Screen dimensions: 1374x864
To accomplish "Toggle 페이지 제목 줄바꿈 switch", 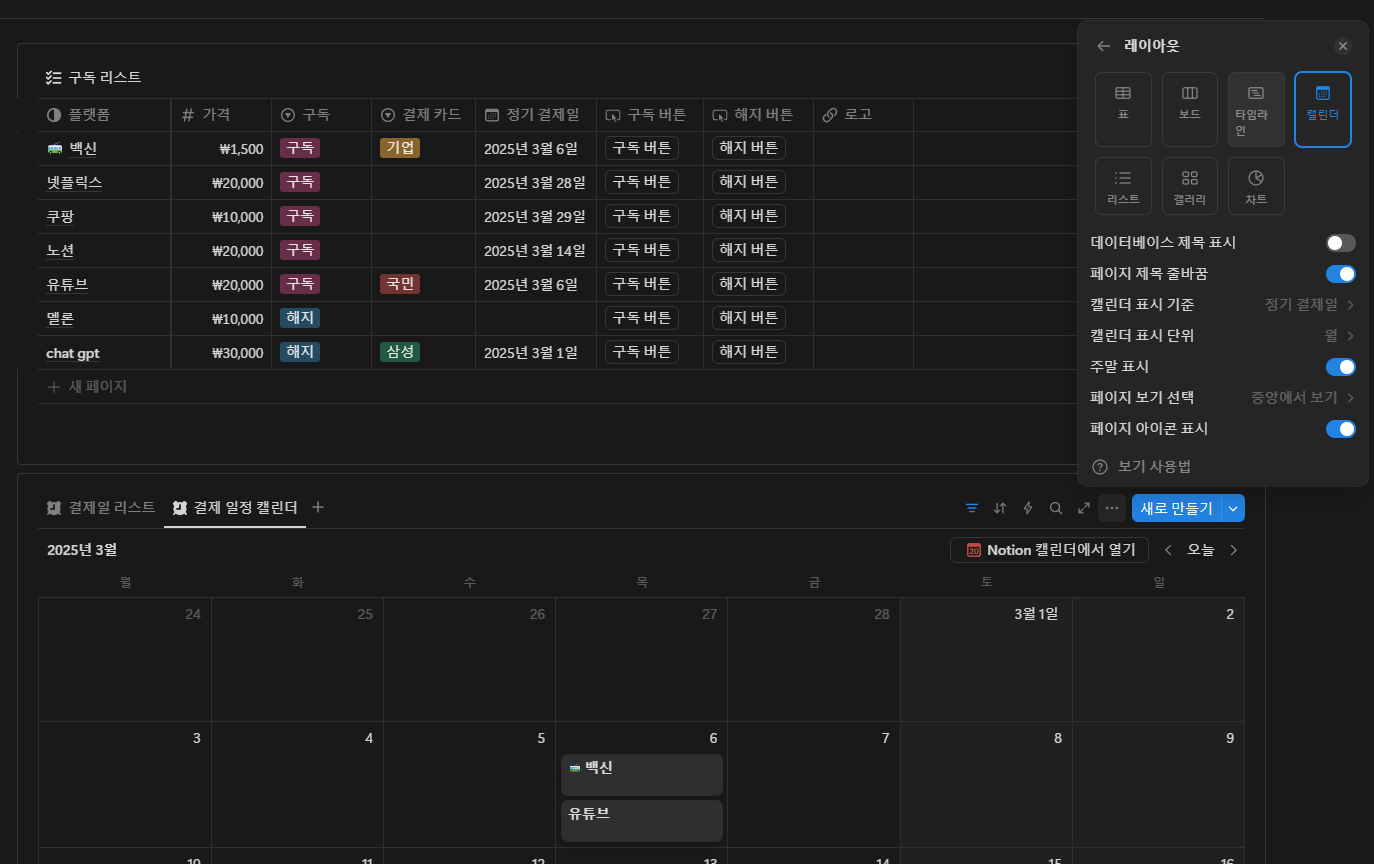I will [x=1341, y=274].
